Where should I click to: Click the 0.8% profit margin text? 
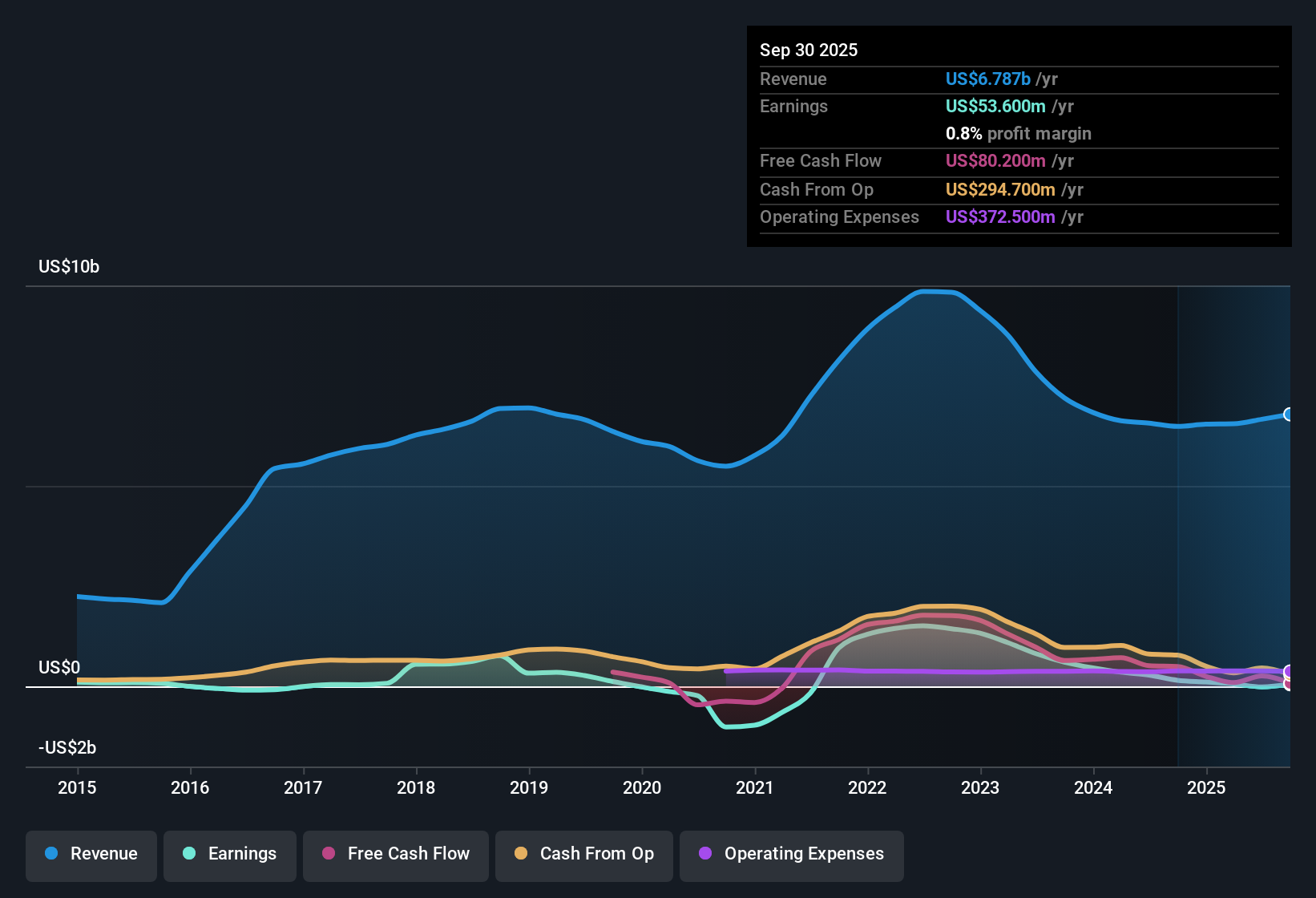click(1018, 134)
